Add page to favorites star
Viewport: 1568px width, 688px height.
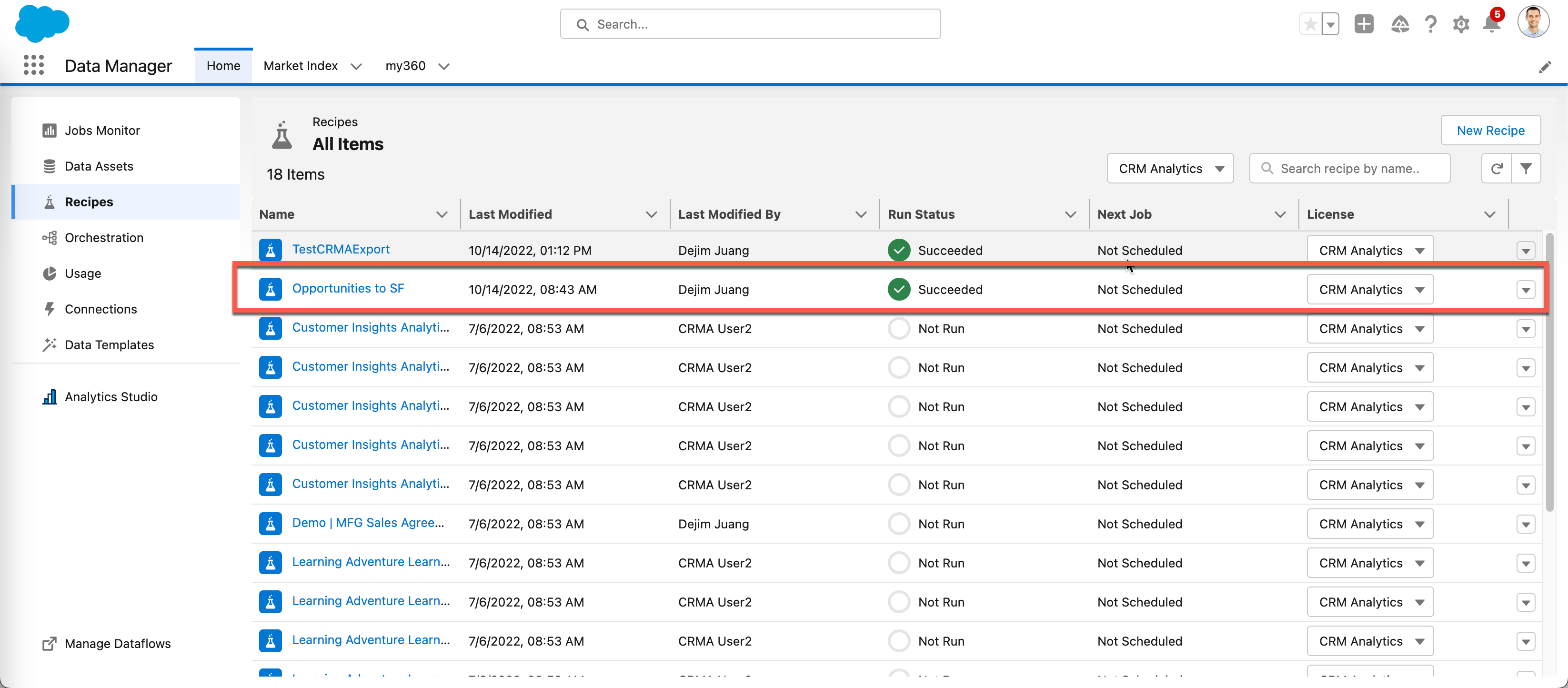1310,24
